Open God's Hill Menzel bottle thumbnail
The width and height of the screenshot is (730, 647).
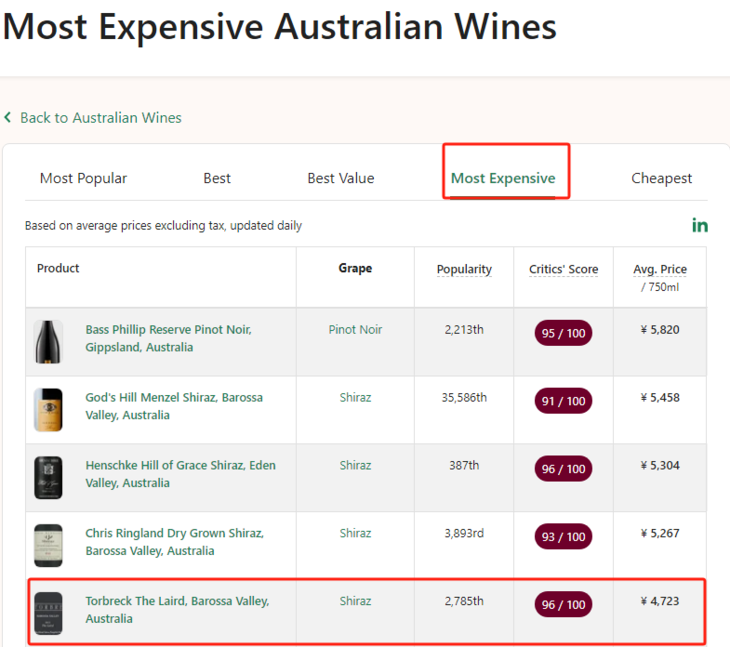coord(48,409)
